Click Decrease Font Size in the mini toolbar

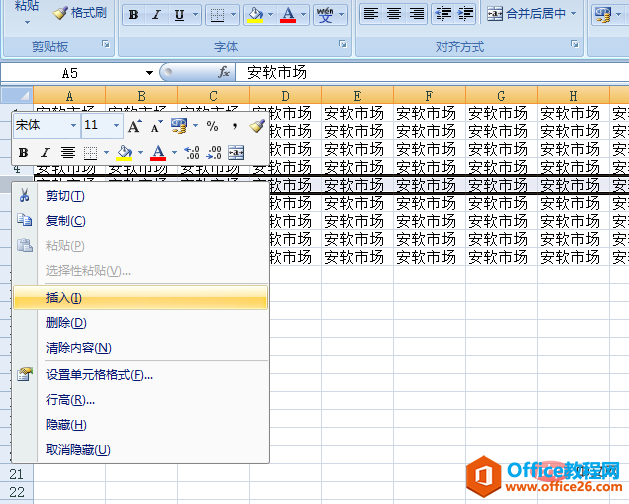pos(155,126)
